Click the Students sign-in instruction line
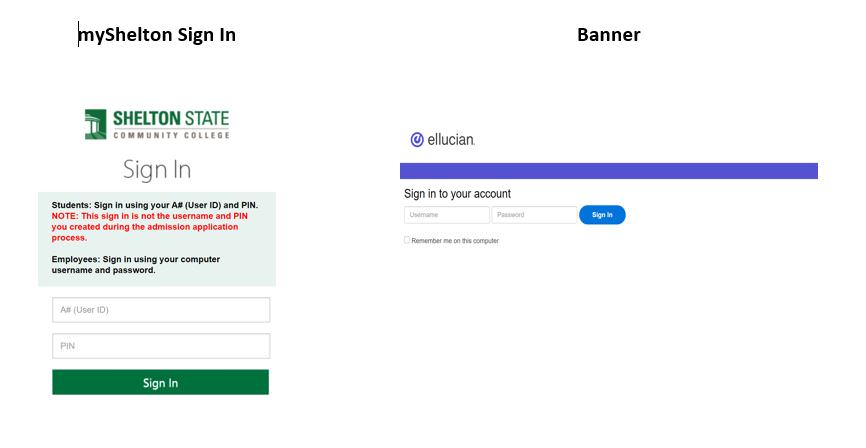 click(154, 205)
